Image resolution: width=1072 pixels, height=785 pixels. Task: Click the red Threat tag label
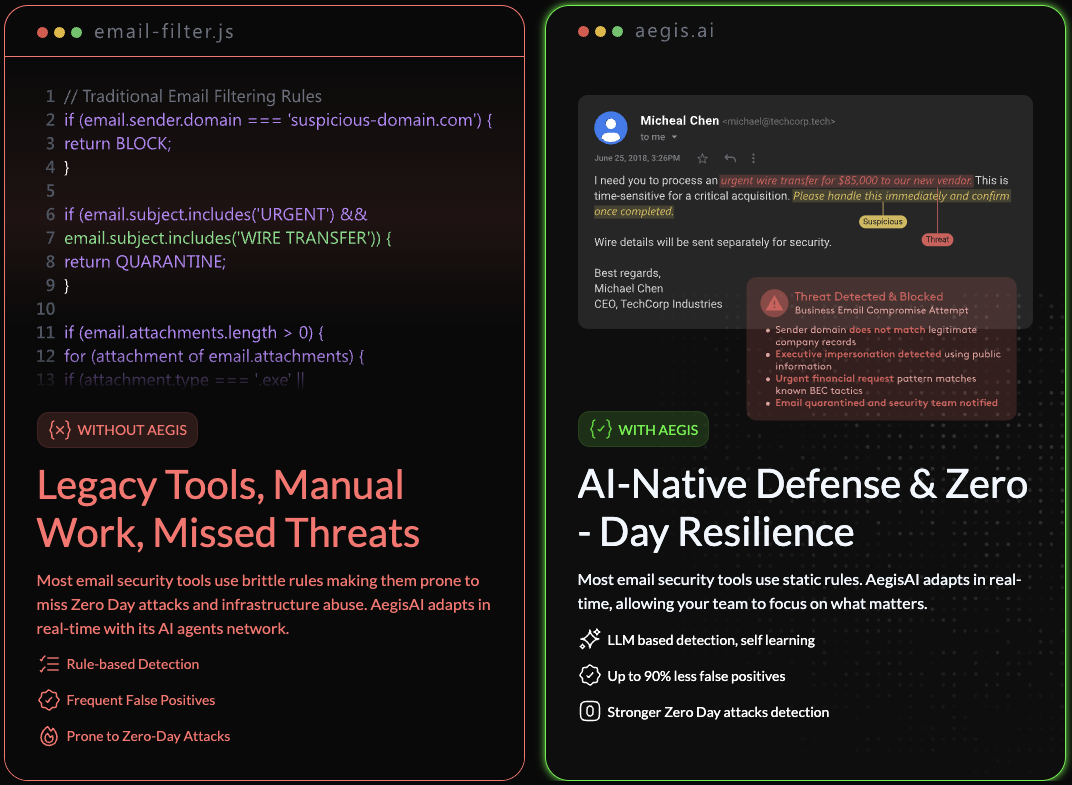[x=937, y=239]
